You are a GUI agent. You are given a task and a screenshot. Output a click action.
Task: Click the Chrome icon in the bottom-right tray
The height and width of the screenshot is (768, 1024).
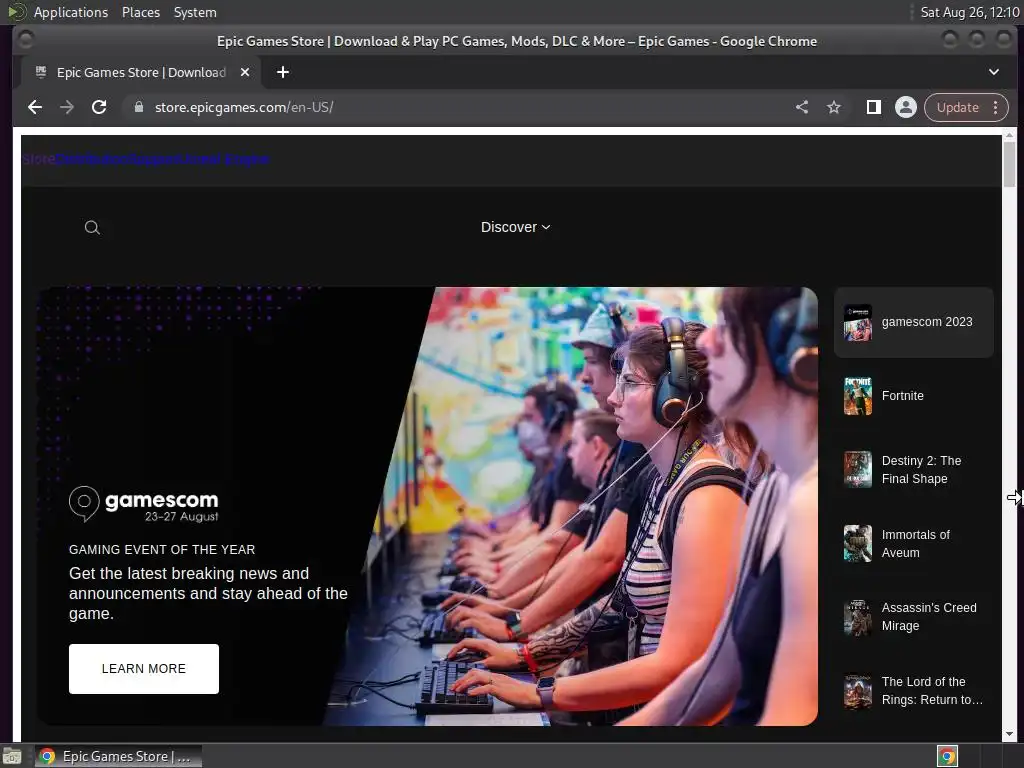948,756
